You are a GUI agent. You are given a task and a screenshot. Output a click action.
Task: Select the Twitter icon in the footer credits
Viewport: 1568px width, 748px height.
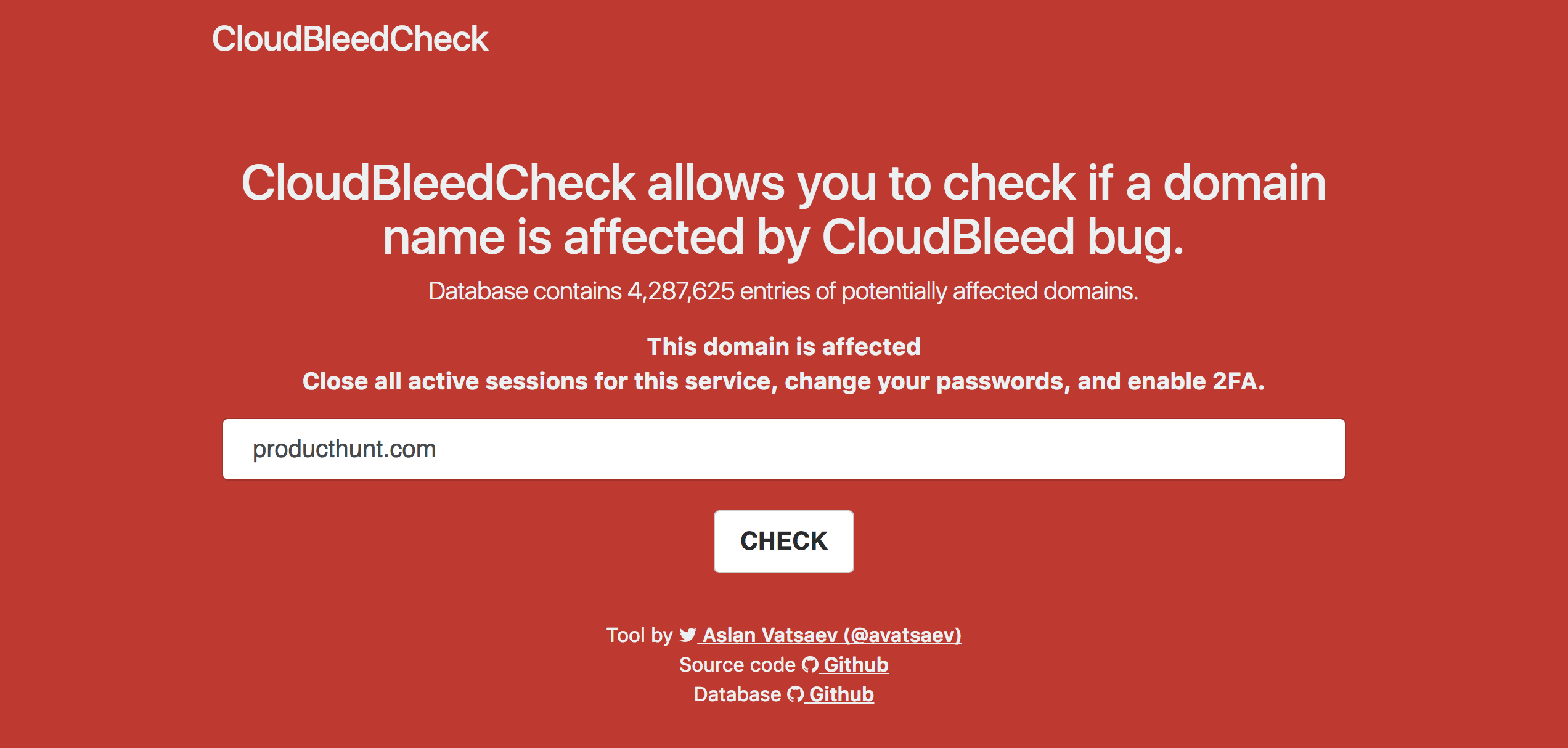pyautogui.click(x=687, y=635)
